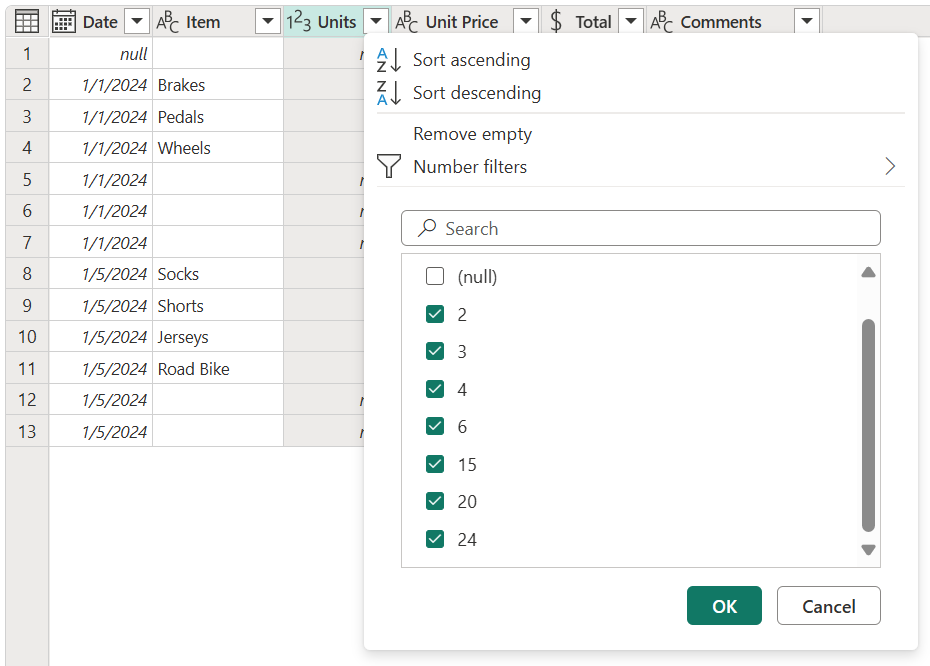The width and height of the screenshot is (930, 666).
Task: Click OK to apply the filter
Action: click(x=723, y=605)
